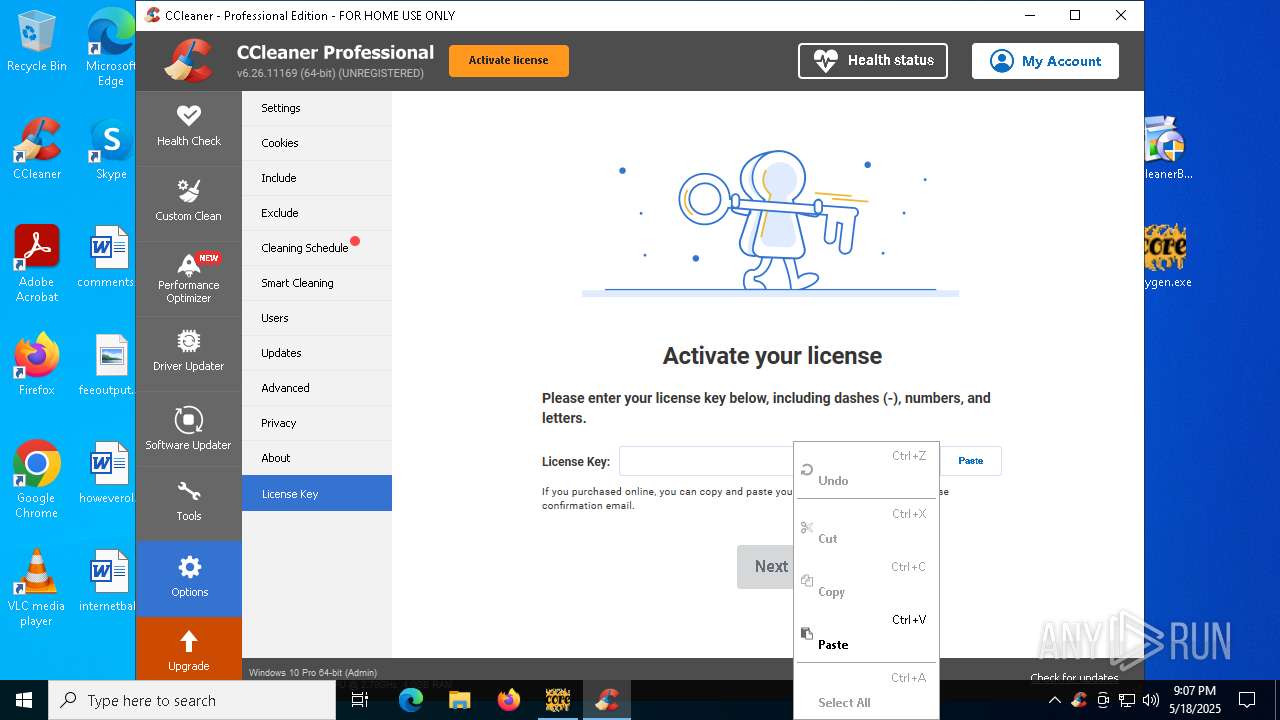Open Driver Updater section
This screenshot has width=1280, height=720.
click(x=188, y=352)
